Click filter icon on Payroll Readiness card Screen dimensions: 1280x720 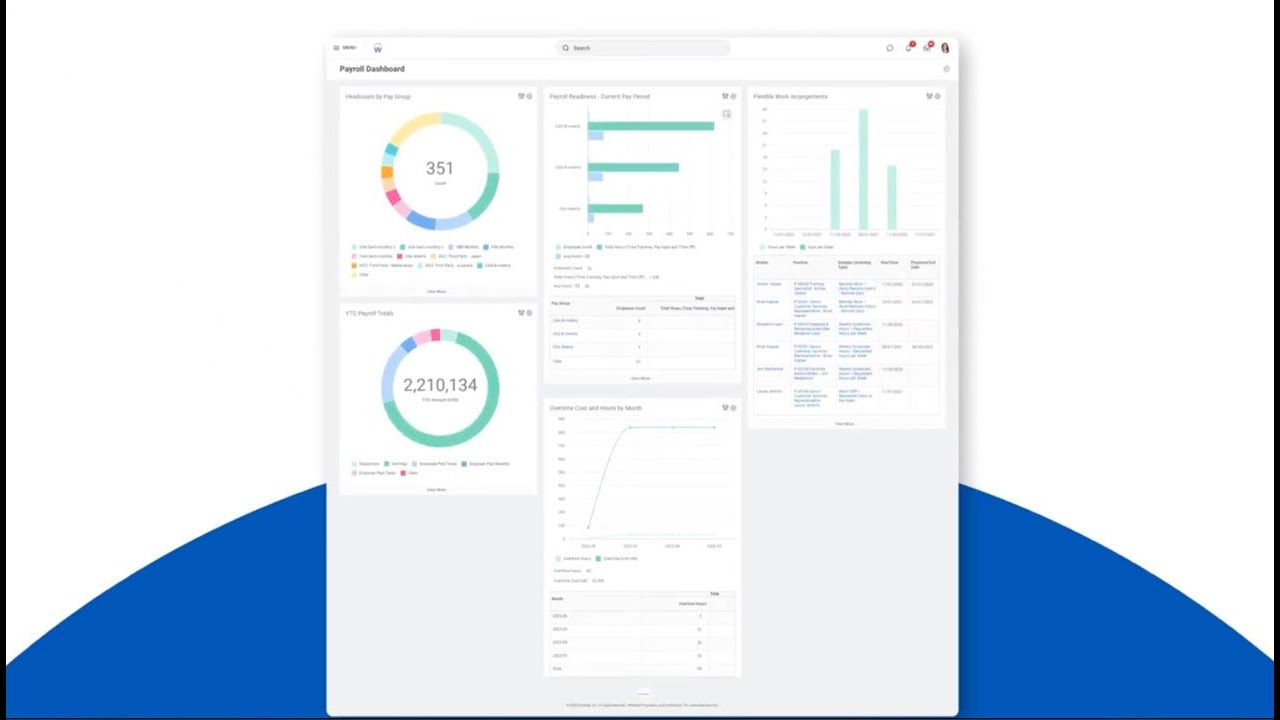(x=725, y=96)
